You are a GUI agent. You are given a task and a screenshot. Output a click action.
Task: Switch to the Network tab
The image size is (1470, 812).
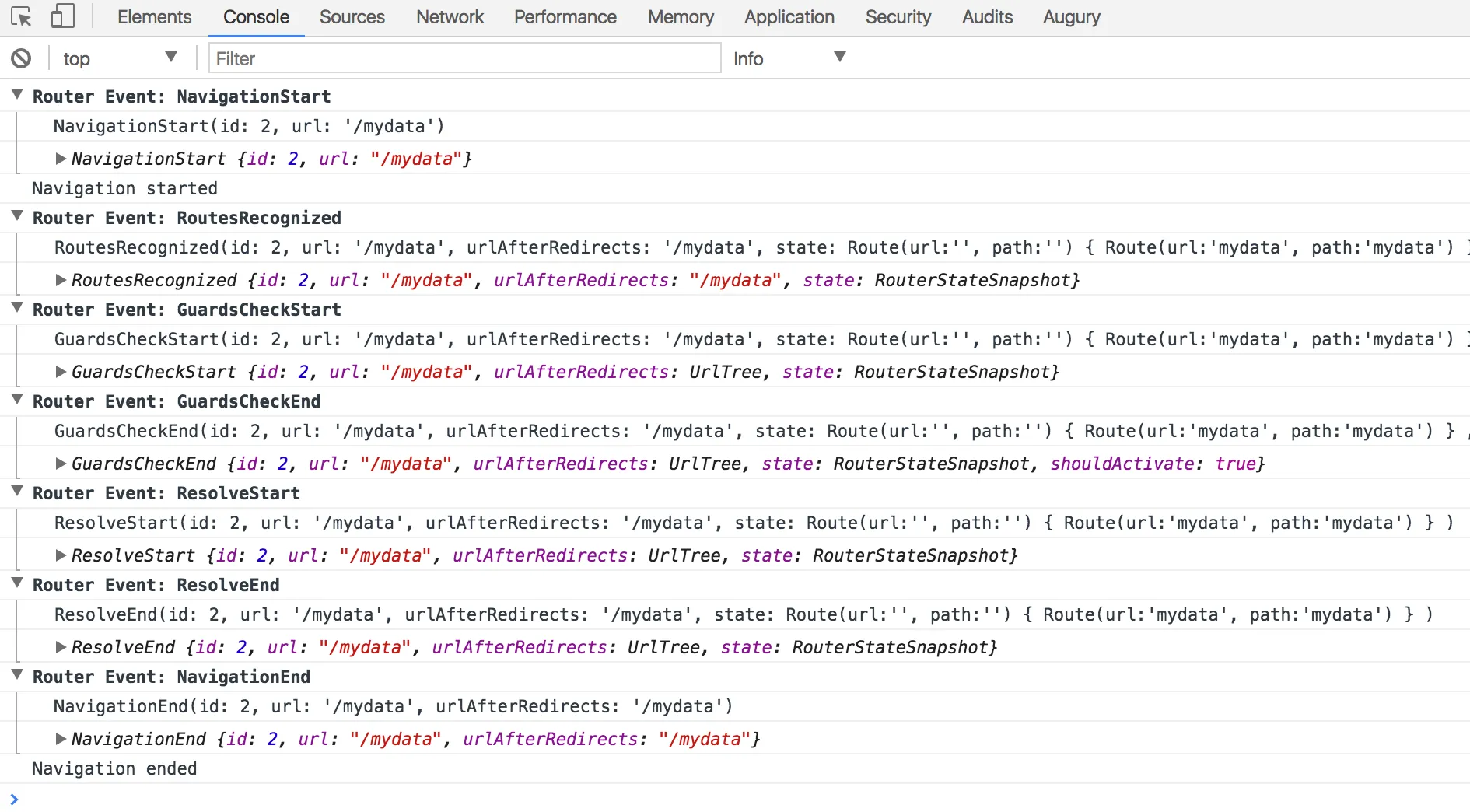[x=450, y=17]
